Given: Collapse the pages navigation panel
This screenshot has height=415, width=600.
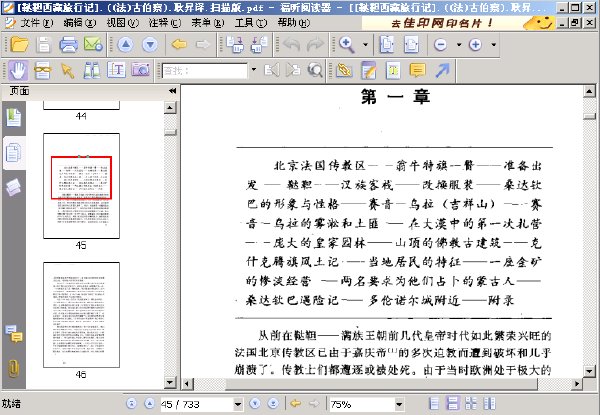Looking at the screenshot, I should pos(173,91).
